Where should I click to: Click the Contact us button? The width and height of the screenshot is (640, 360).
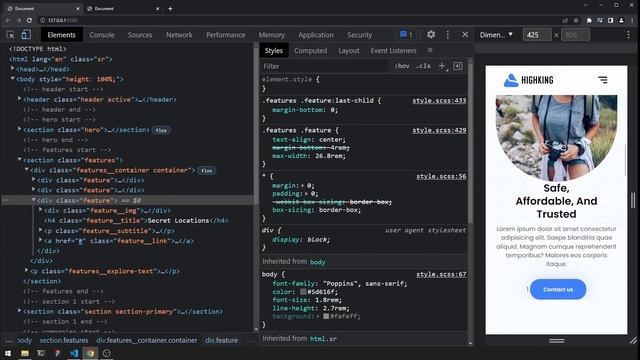pos(558,289)
